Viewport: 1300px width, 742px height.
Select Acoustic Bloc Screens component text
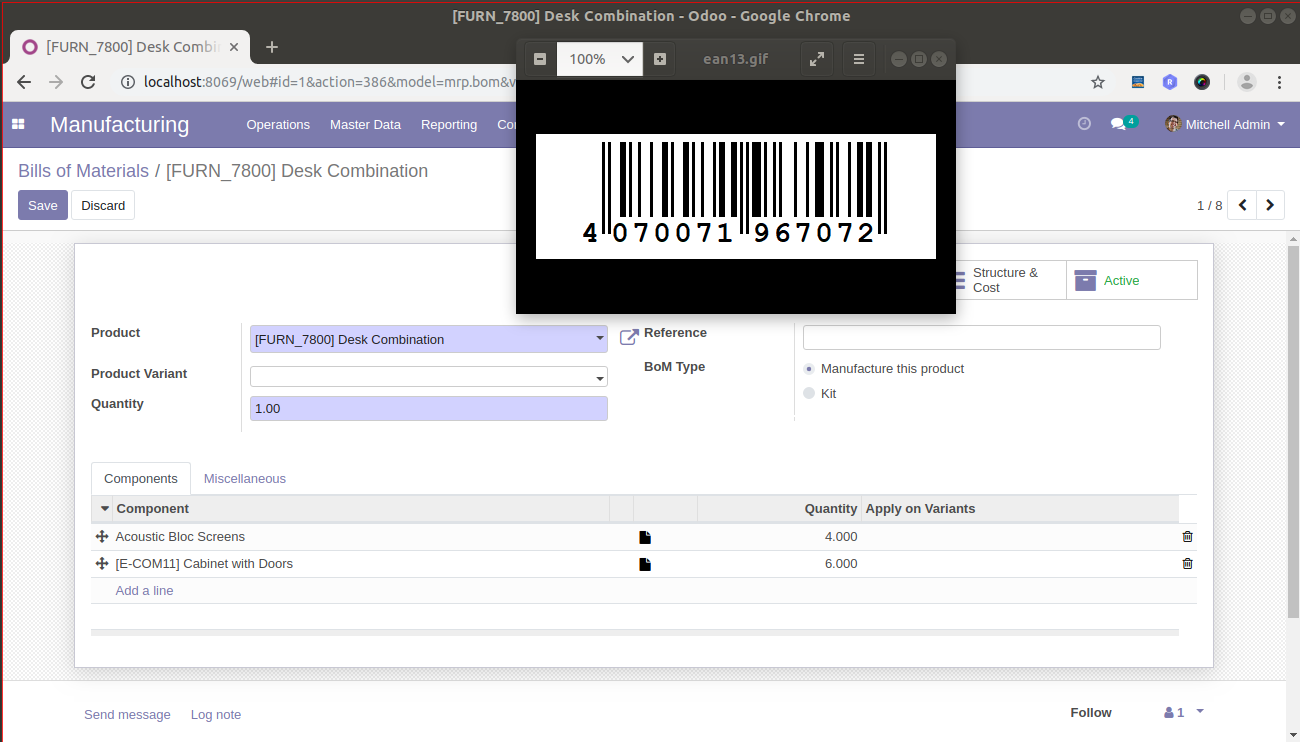pyautogui.click(x=180, y=537)
